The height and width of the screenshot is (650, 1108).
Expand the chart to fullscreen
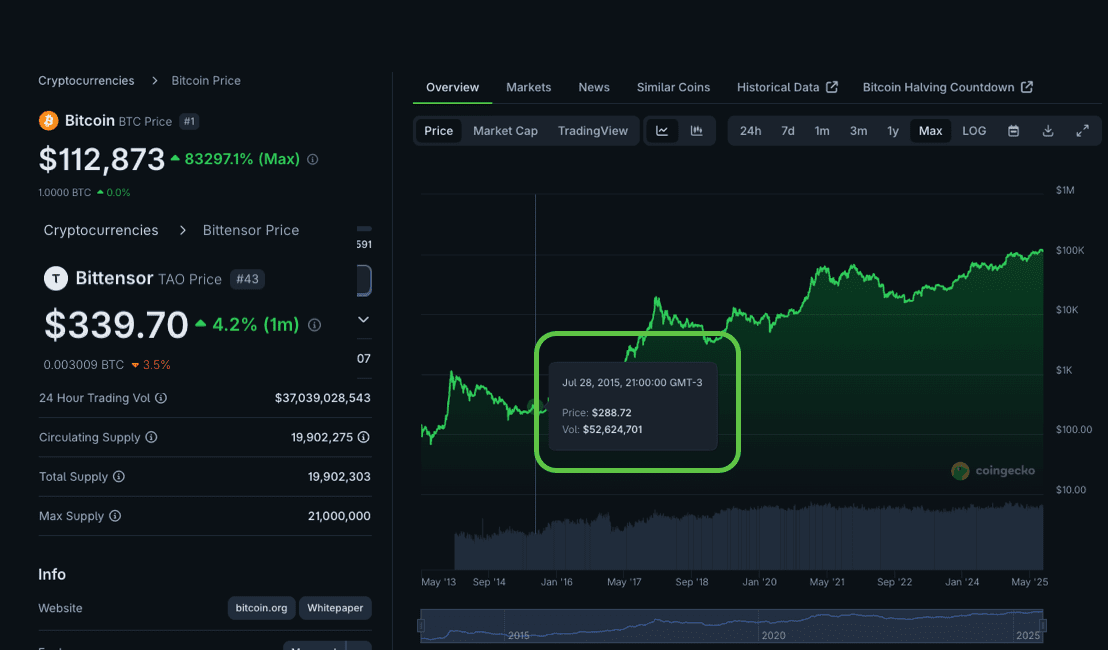point(1082,131)
